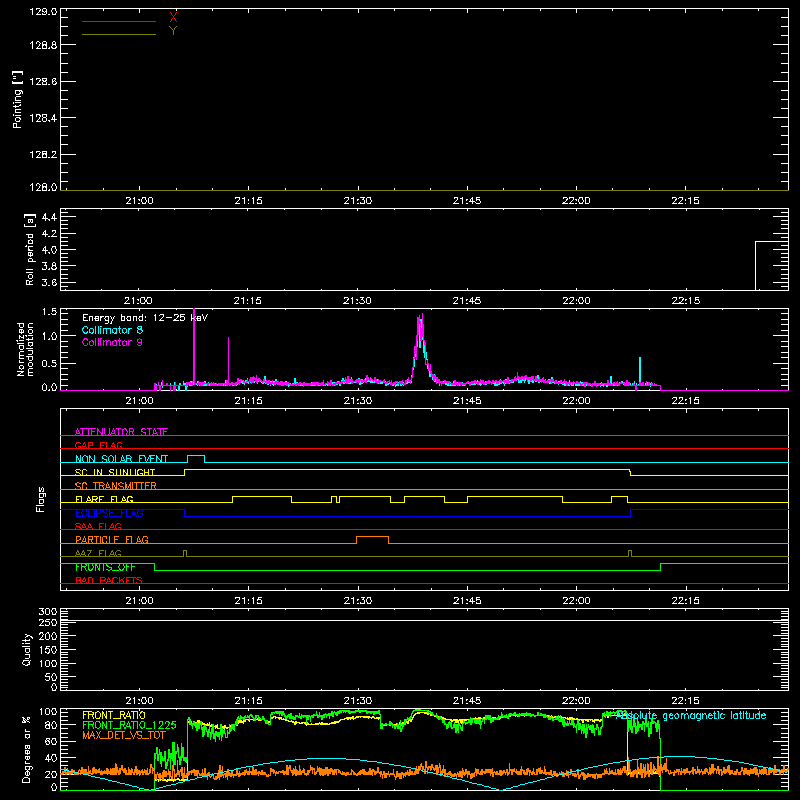Viewport: 800px width, 800px height.
Task: Select the red X legend label
Action: pyautogui.click(x=173, y=18)
